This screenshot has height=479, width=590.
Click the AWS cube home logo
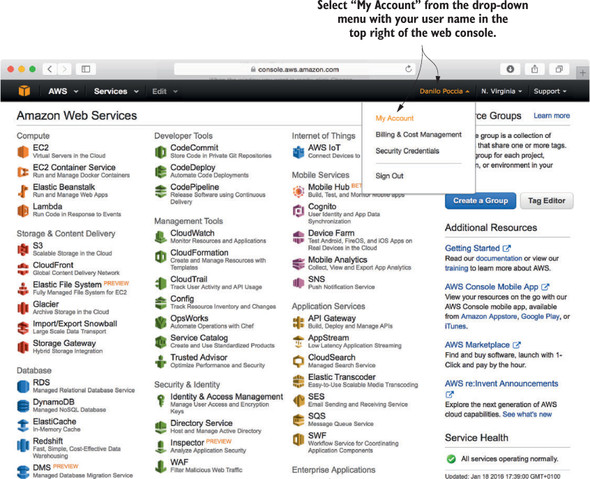(24, 91)
